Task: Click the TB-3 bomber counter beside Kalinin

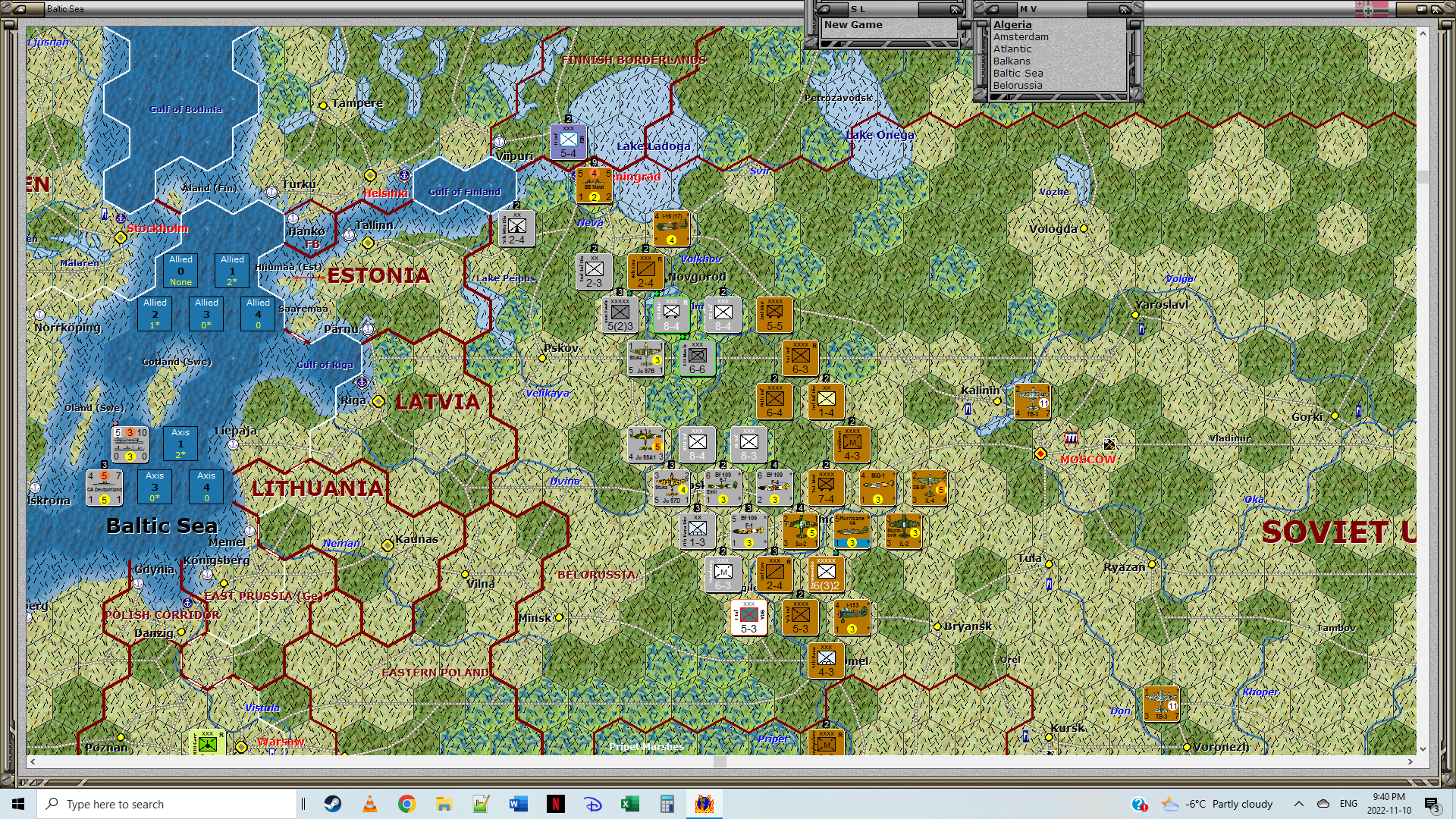Action: [1032, 401]
